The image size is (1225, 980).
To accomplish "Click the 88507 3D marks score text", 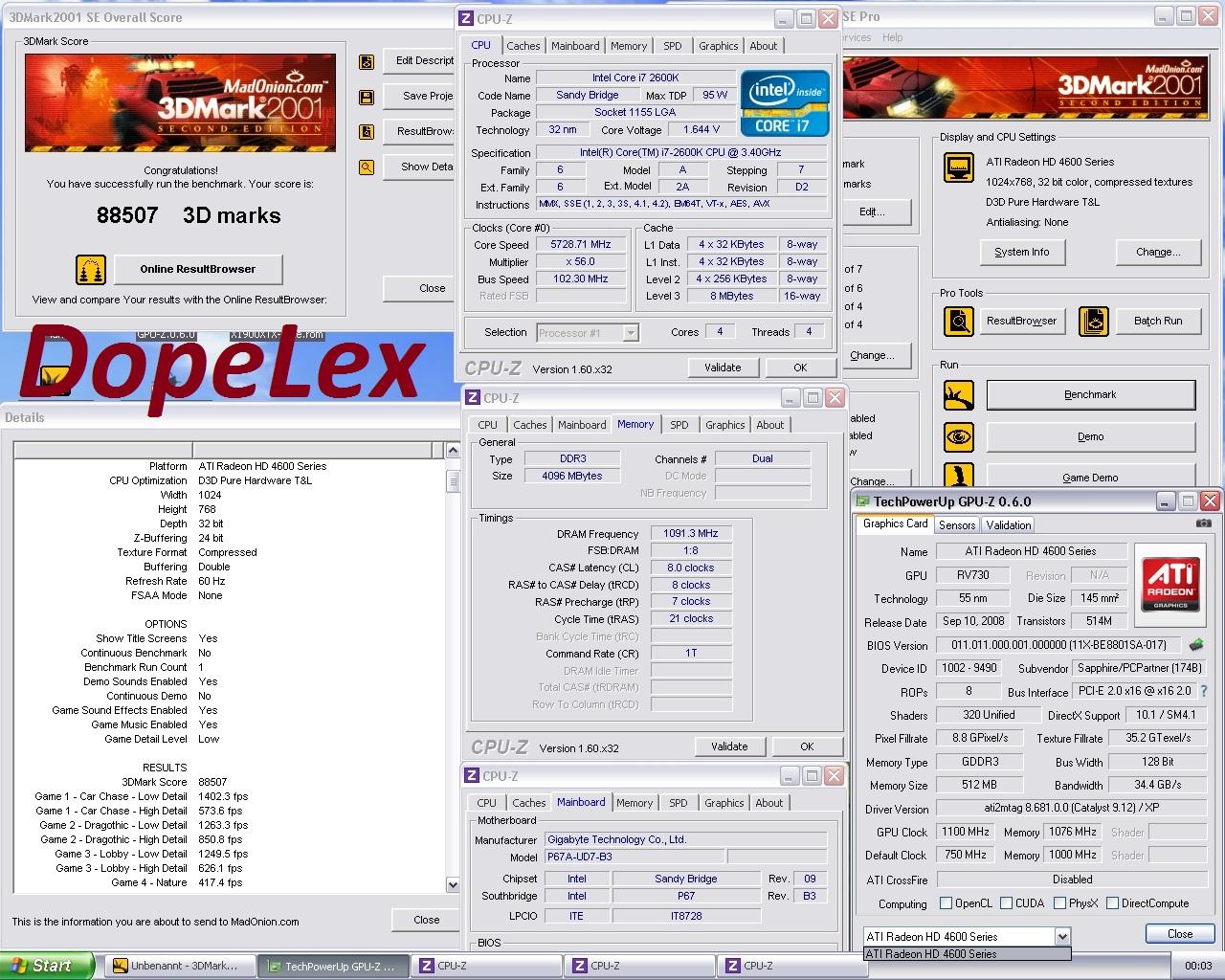I will coord(189,215).
